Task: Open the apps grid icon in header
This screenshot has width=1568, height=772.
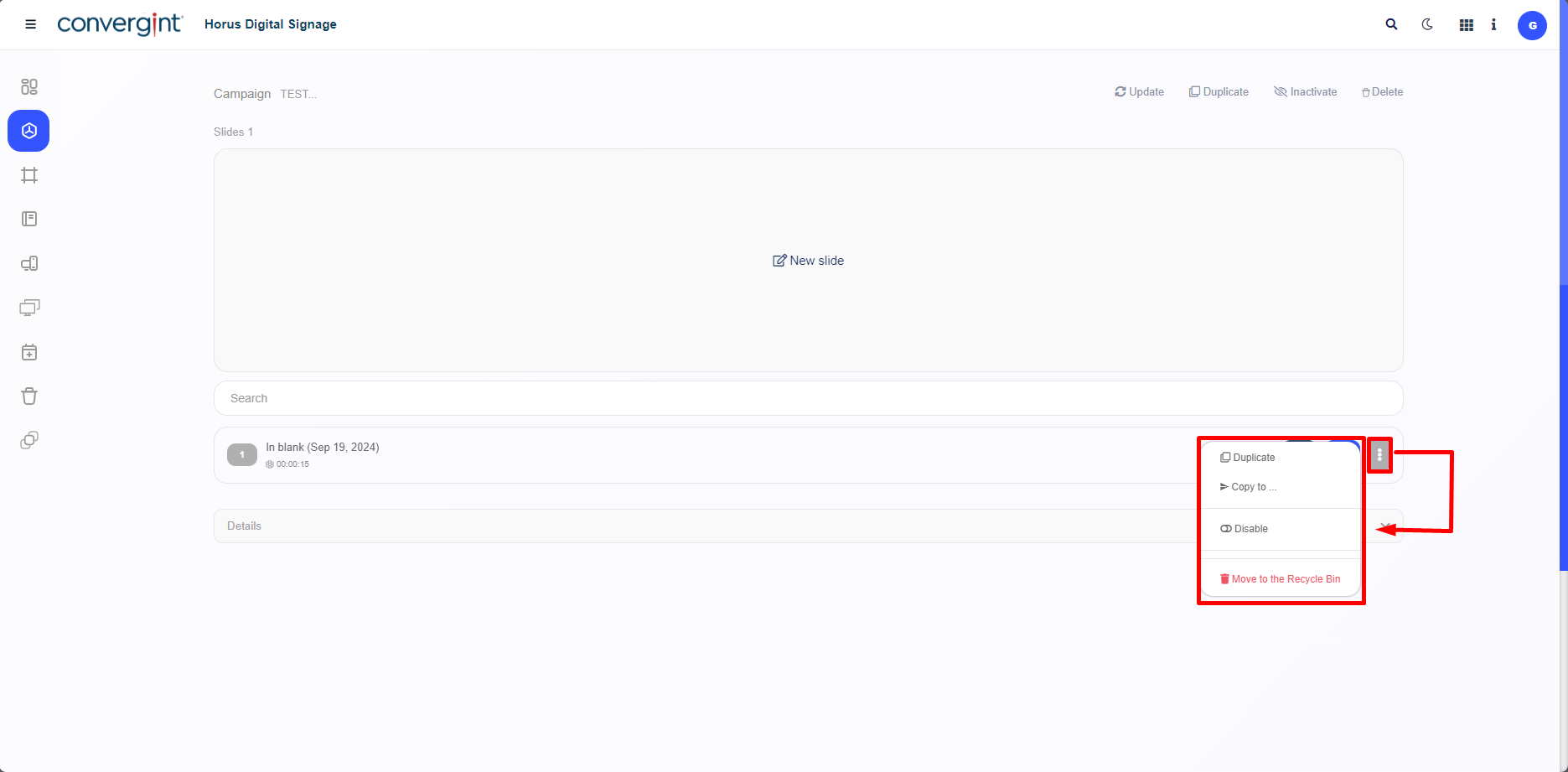Action: click(x=1466, y=25)
